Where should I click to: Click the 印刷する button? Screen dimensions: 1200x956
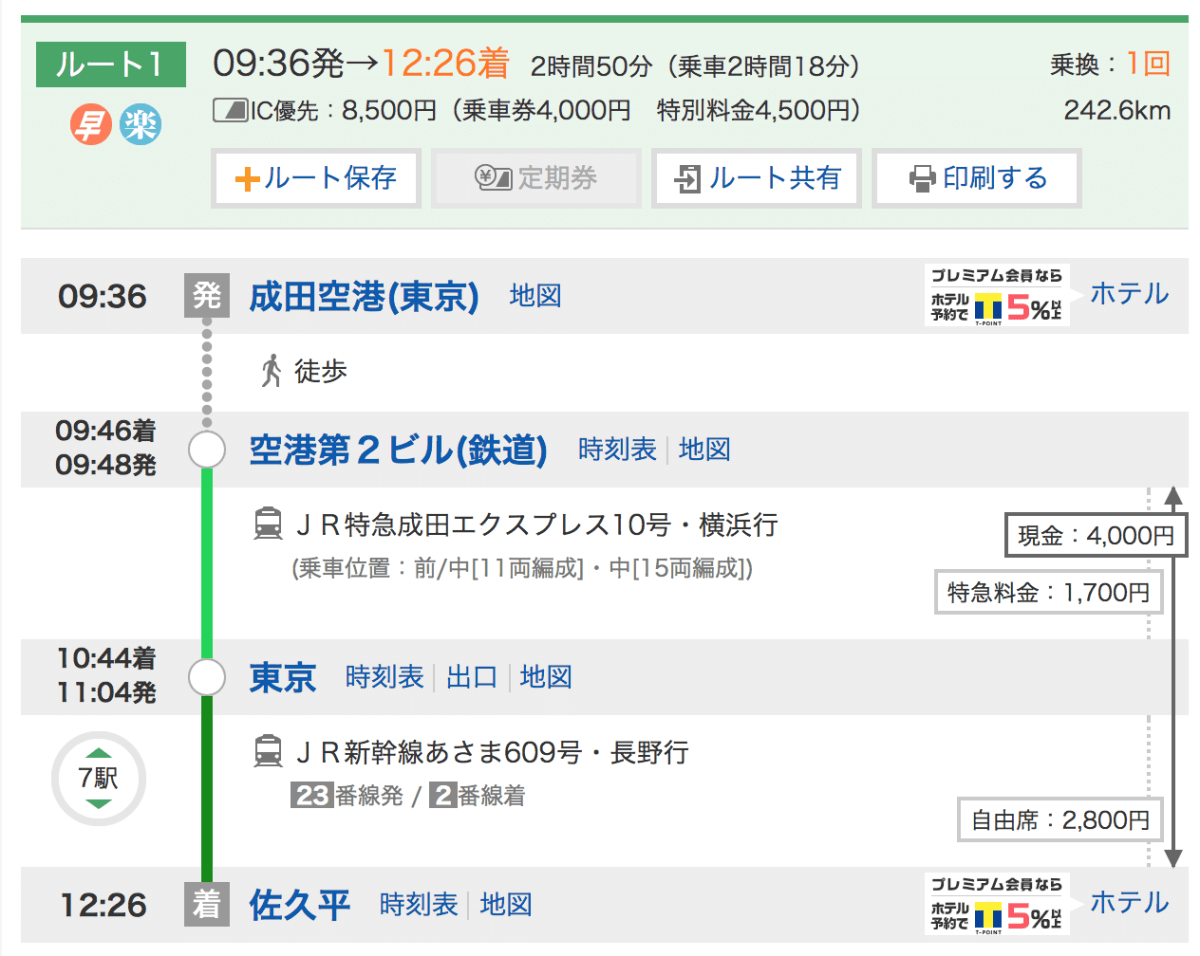click(977, 179)
